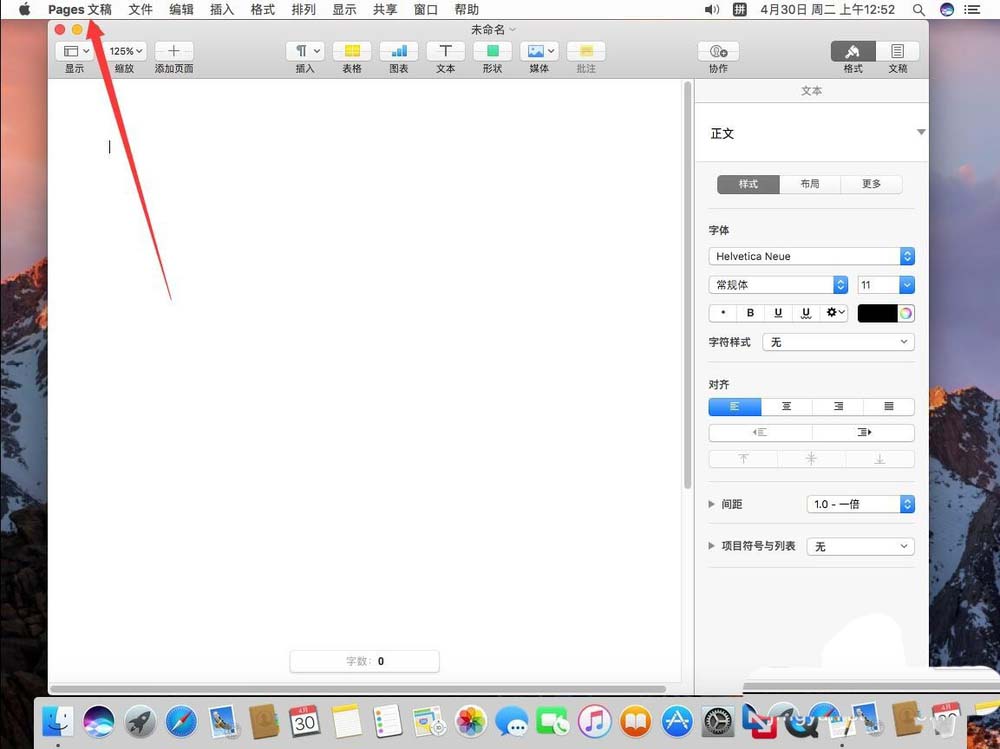Image resolution: width=1000 pixels, height=749 pixels.
Task: Open the Apple menu
Action: 24,10
